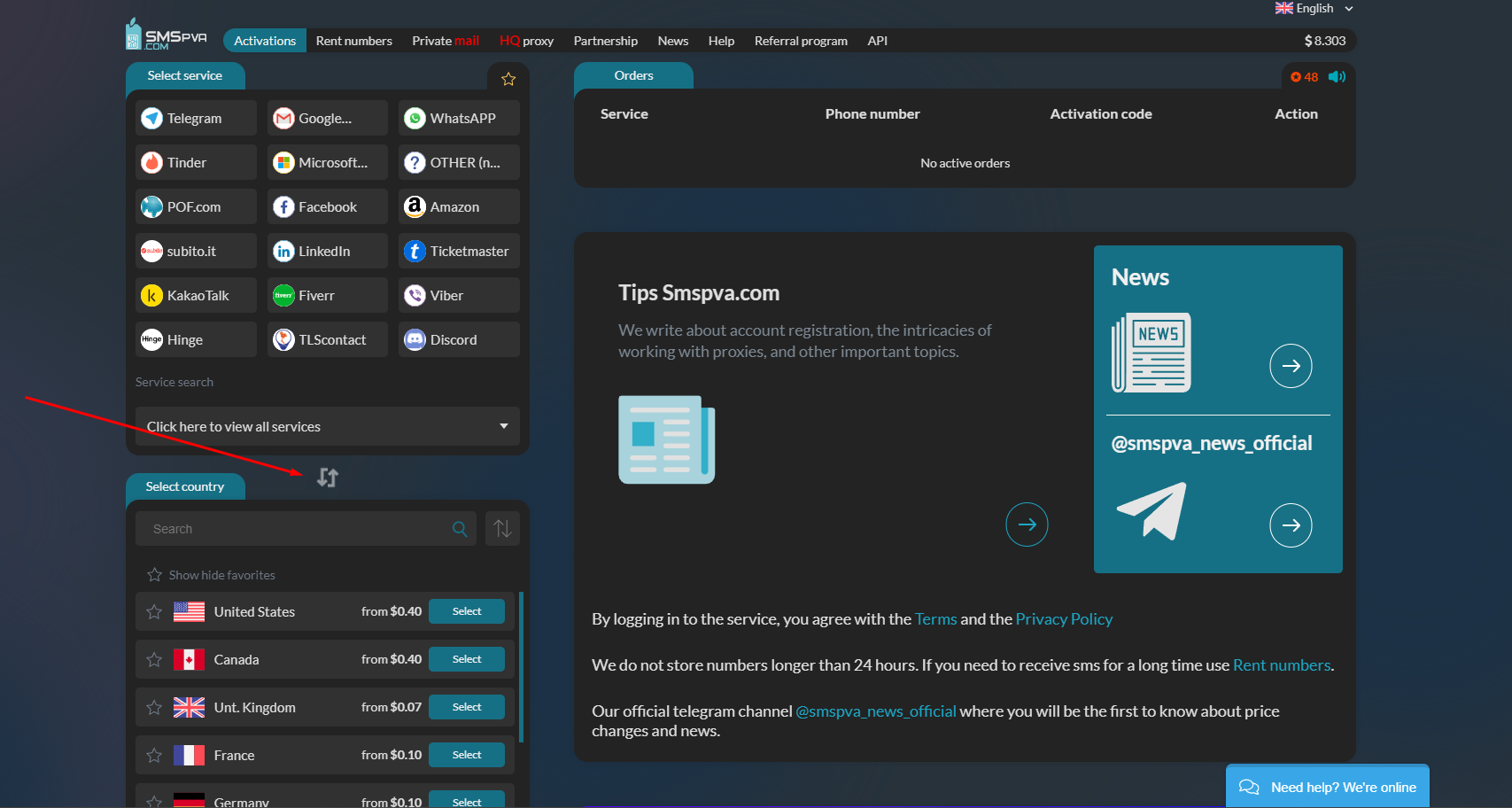Select the Tinder service
This screenshot has height=808, width=1512.
pos(196,162)
